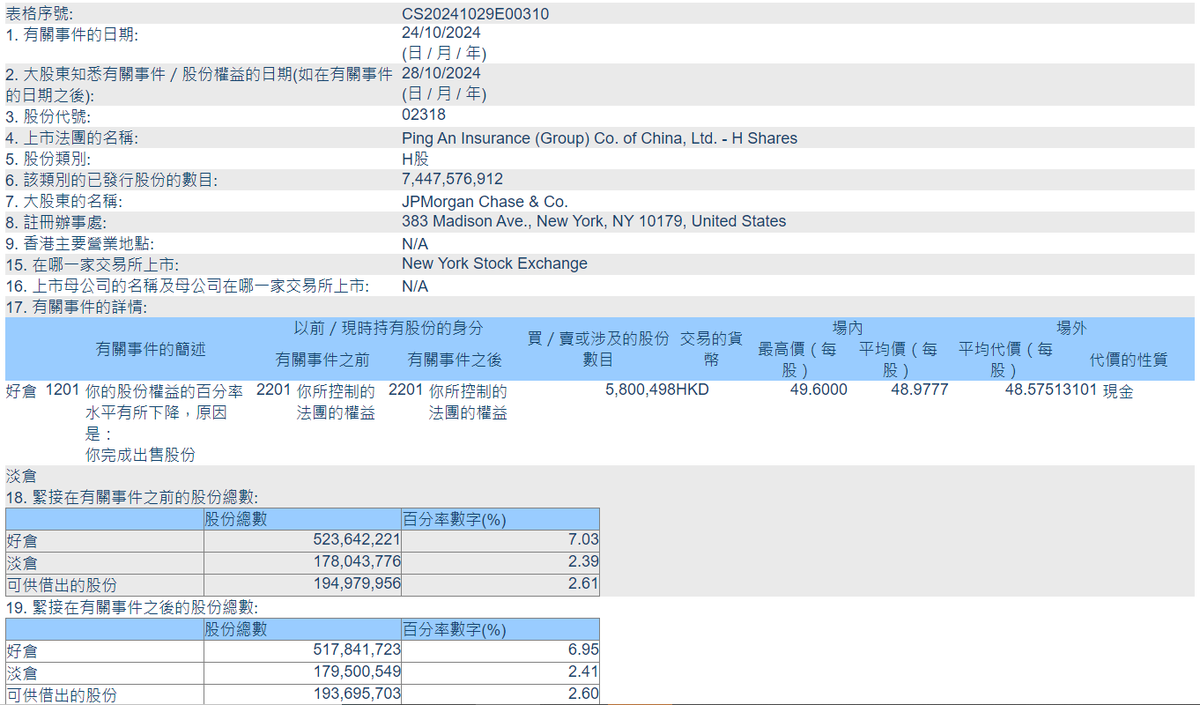This screenshot has width=1200, height=705.
Task: Click long position after event 517,841,723
Action: pos(357,650)
